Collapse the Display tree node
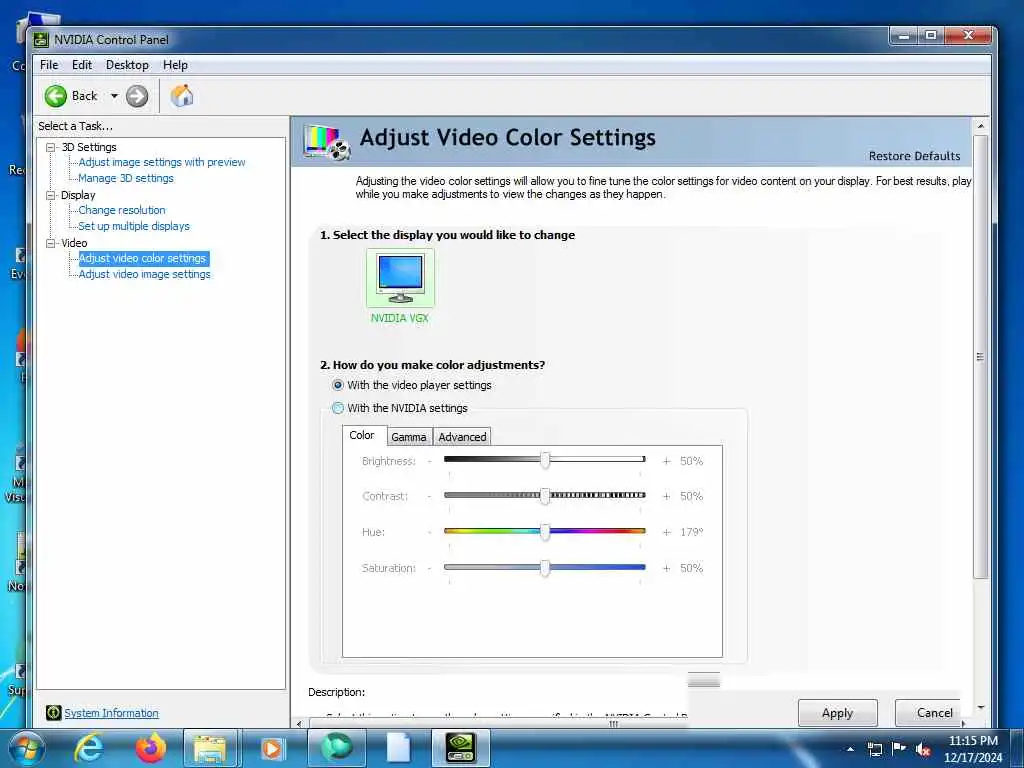 50,195
